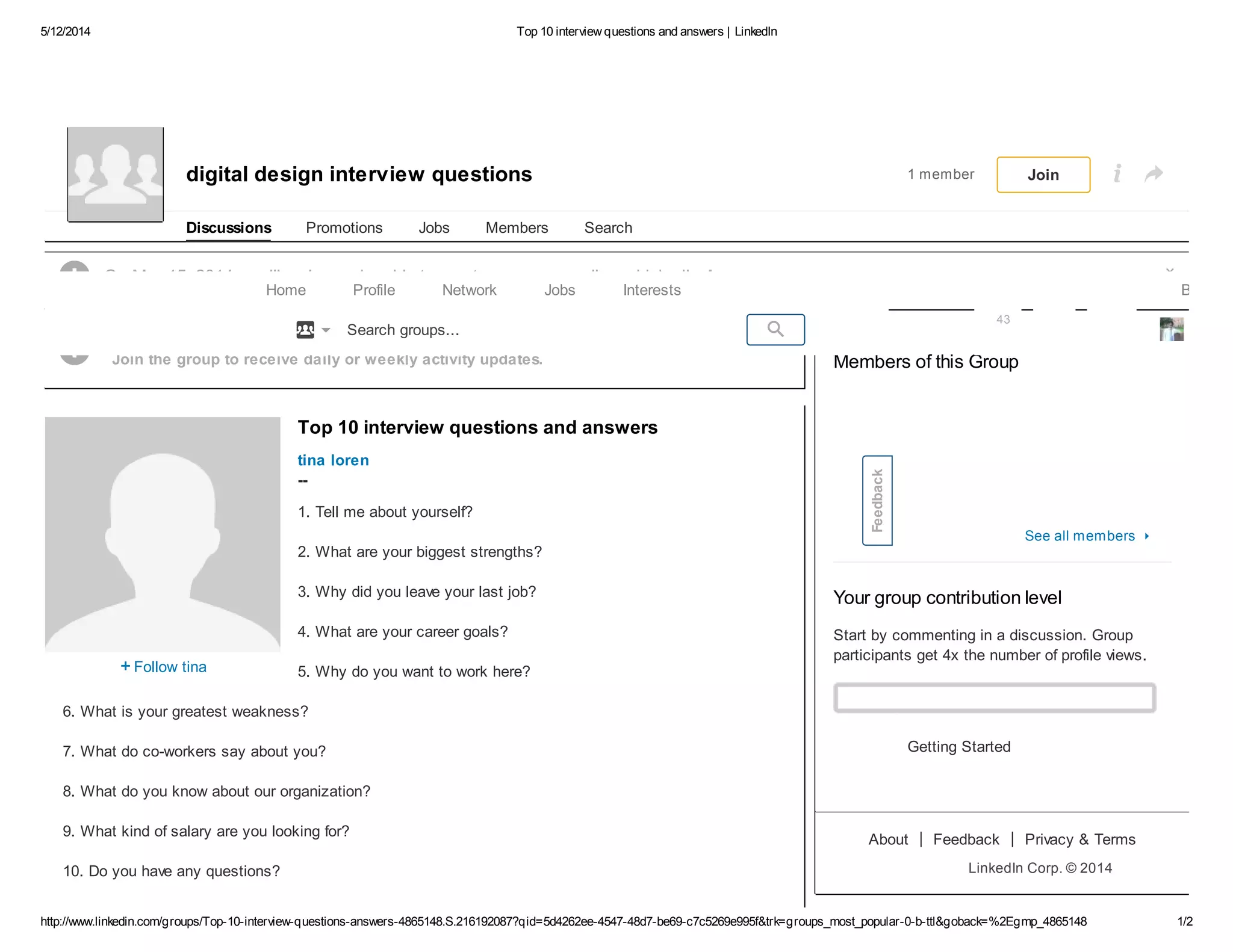Click the See all members link
Image resolution: width=1233 pixels, height=952 pixels.
point(1079,536)
